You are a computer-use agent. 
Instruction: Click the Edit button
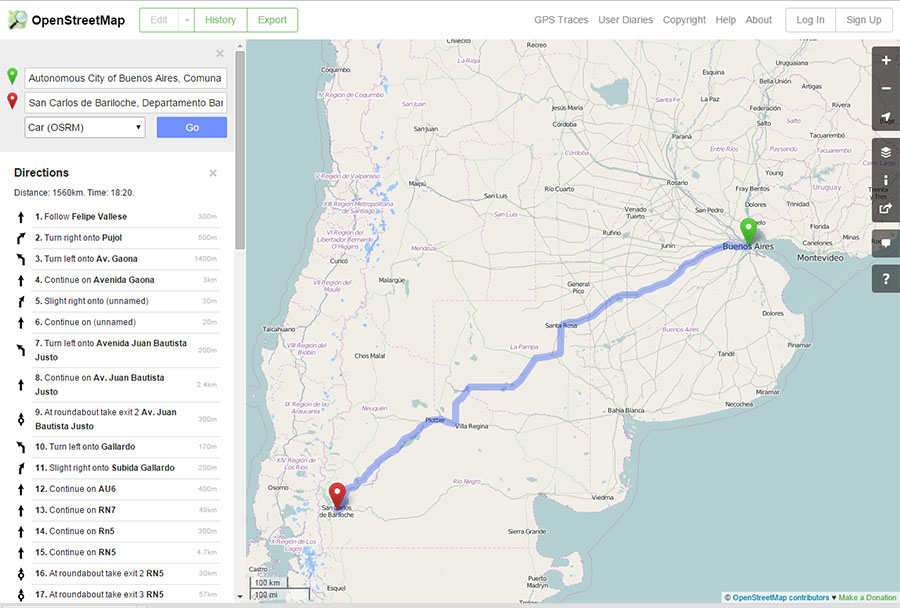[159, 20]
